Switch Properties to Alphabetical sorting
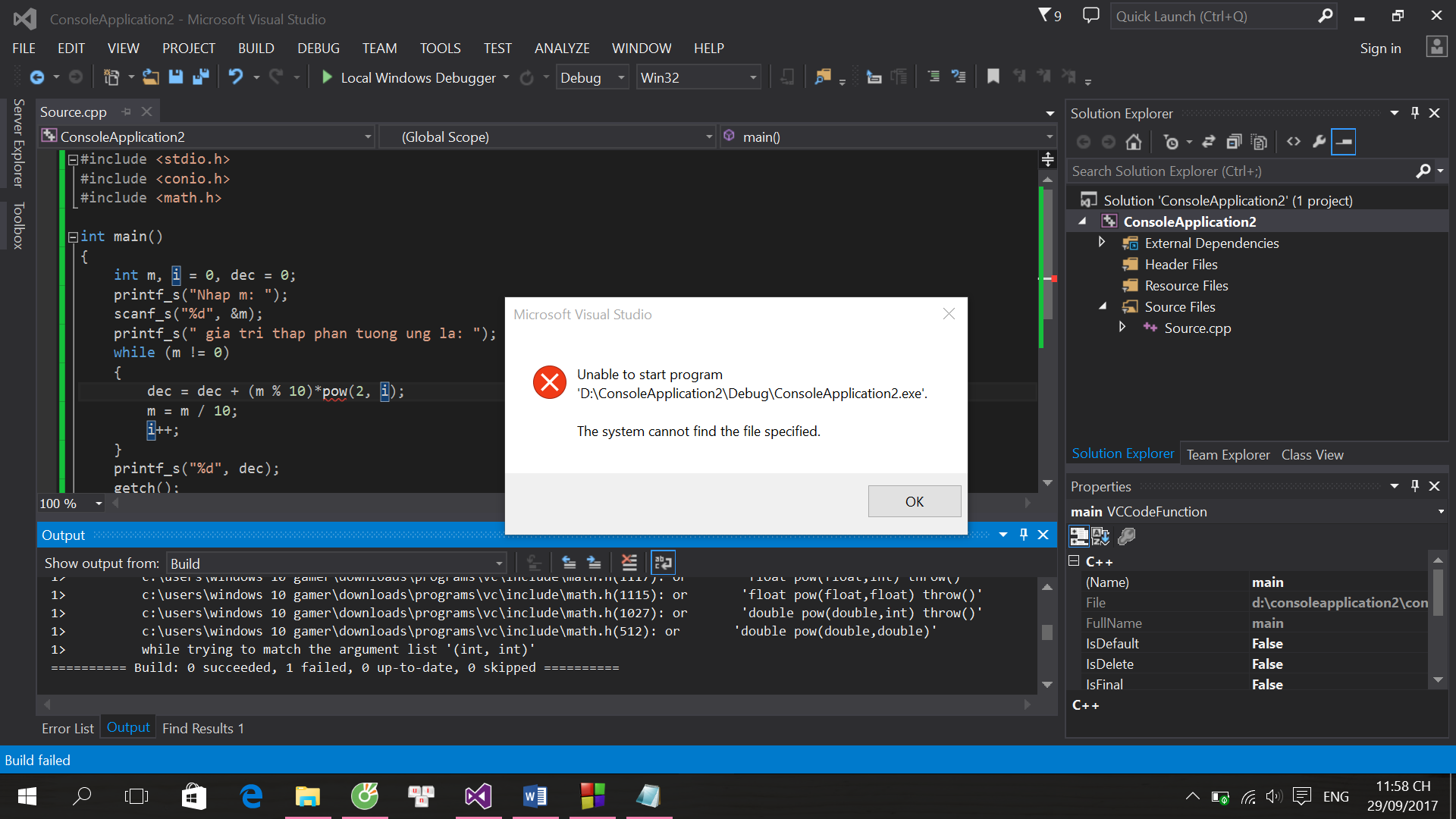Viewport: 1456px width, 819px height. 1100,537
